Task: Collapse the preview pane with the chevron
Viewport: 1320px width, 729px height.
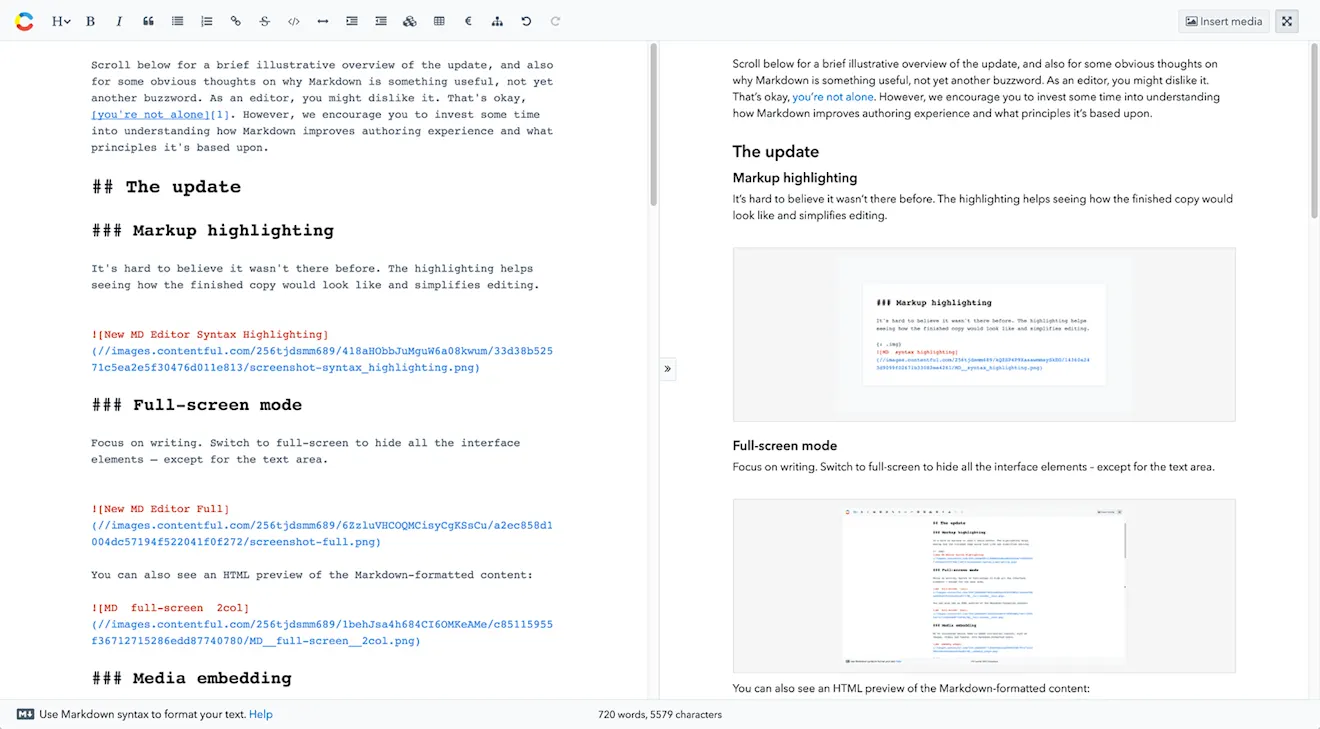Action: coord(667,369)
